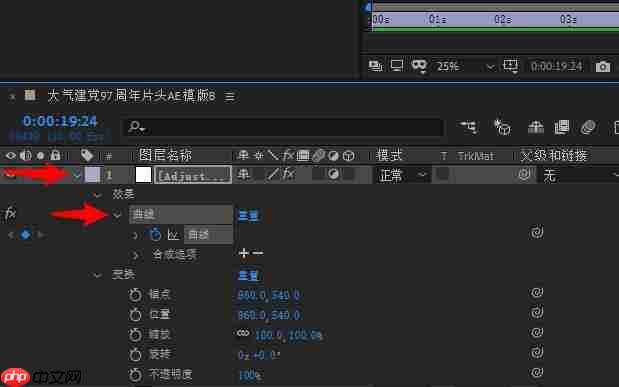Click the solo column header icon

click(x=40, y=156)
